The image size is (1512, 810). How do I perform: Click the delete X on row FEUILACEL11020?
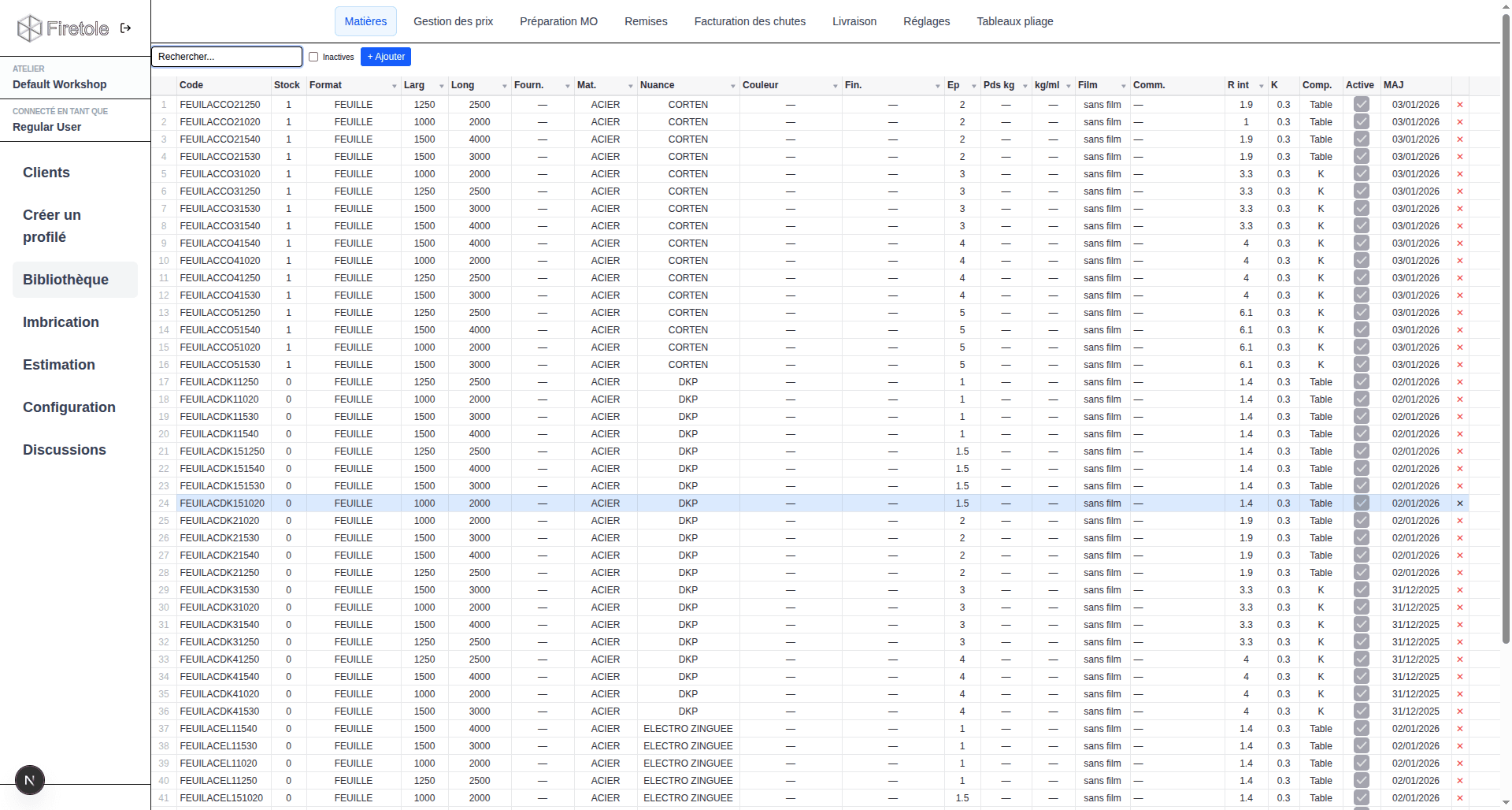(1460, 764)
